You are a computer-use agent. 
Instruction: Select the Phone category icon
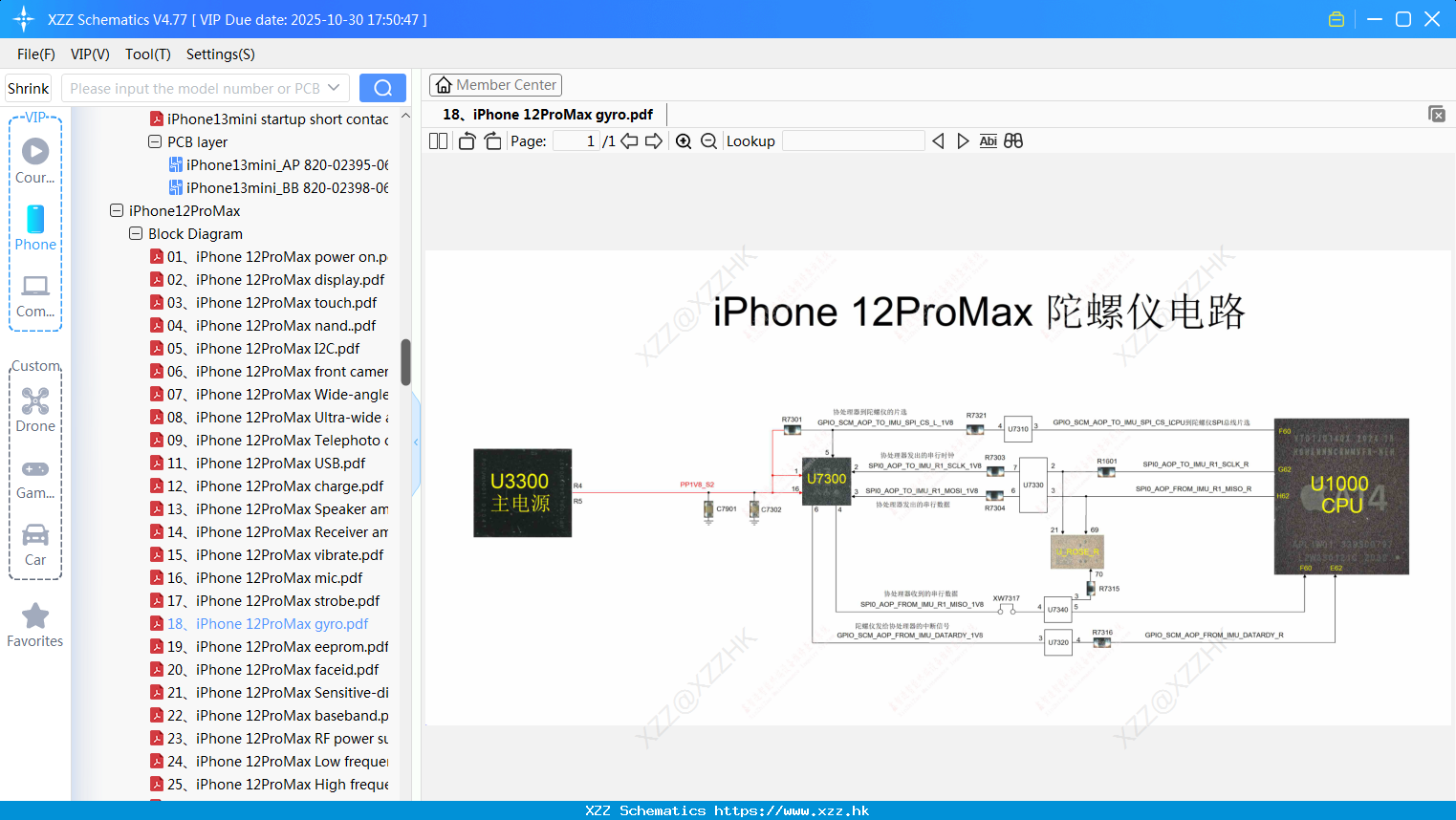[35, 227]
